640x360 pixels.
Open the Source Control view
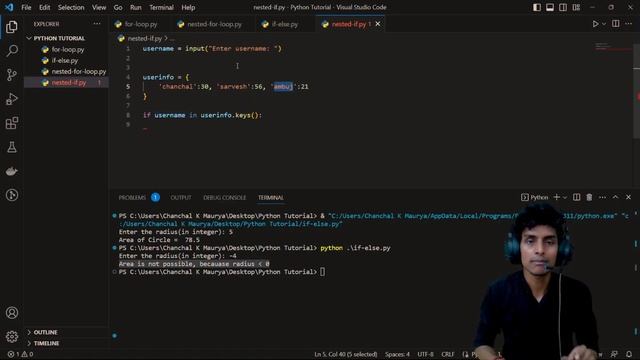[x=12, y=75]
